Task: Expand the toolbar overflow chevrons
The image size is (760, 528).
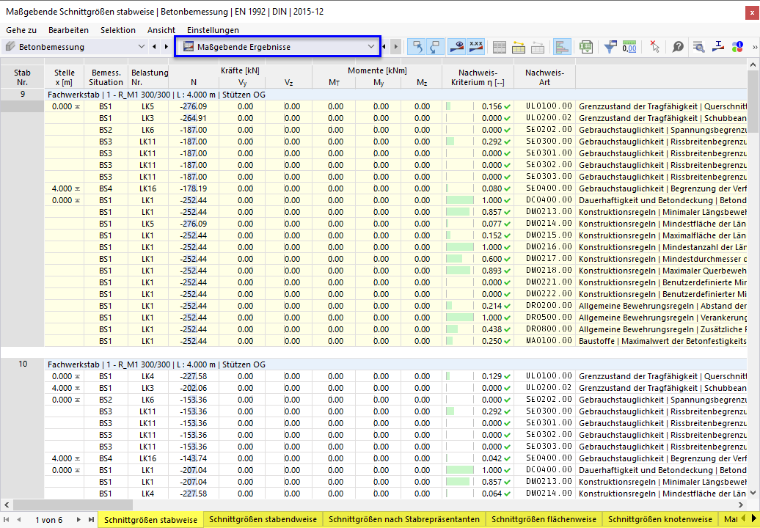Action: 754,47
